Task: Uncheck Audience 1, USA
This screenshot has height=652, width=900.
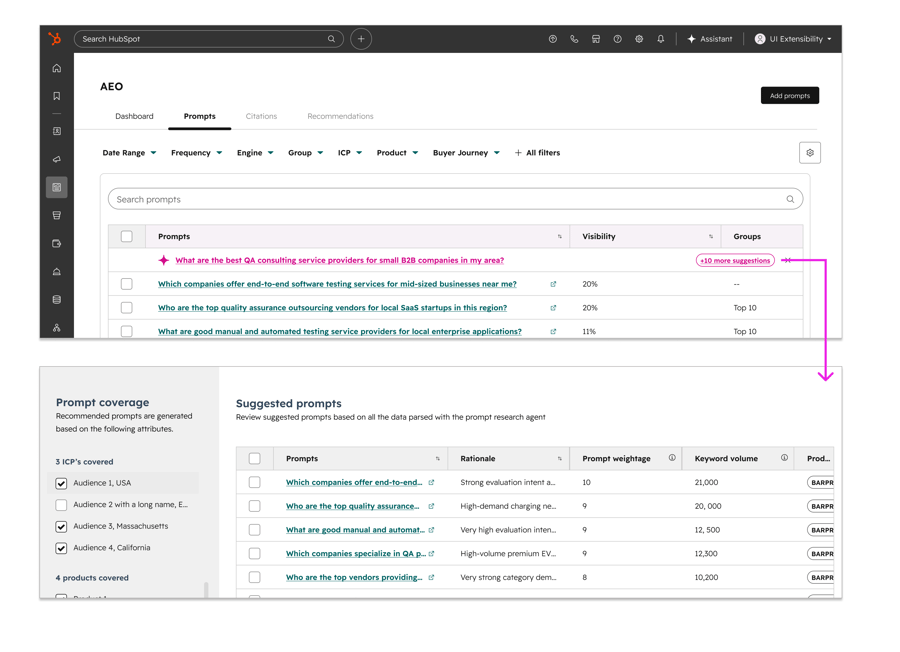Action: click(61, 483)
